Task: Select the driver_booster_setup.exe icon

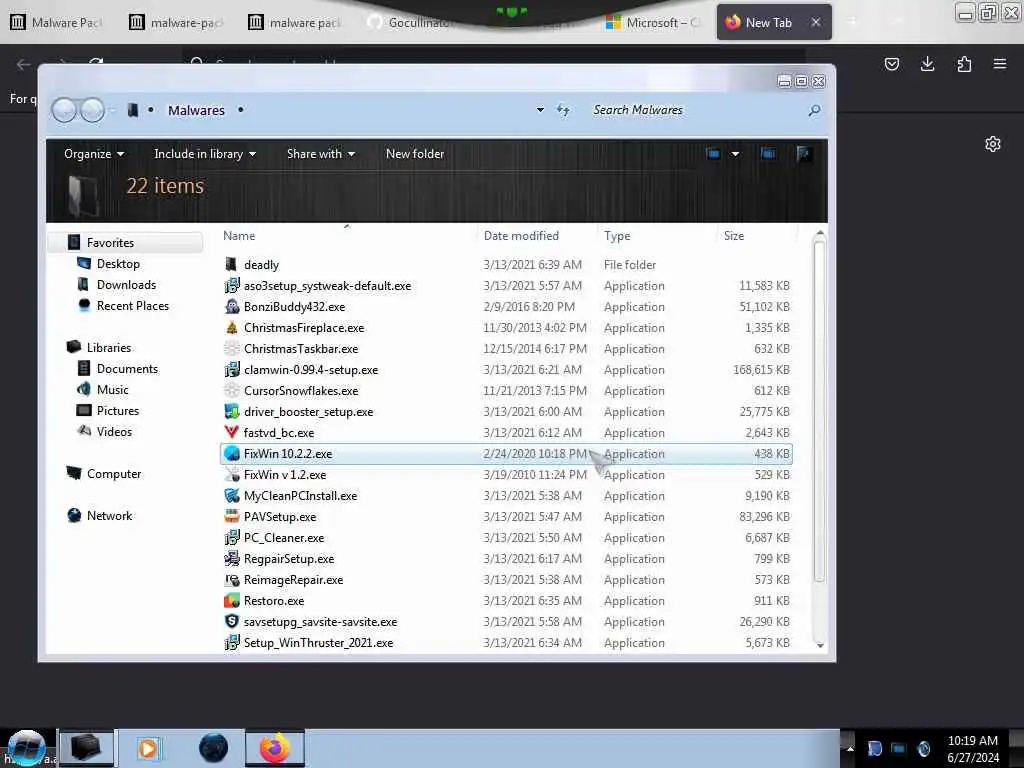Action: [x=232, y=411]
